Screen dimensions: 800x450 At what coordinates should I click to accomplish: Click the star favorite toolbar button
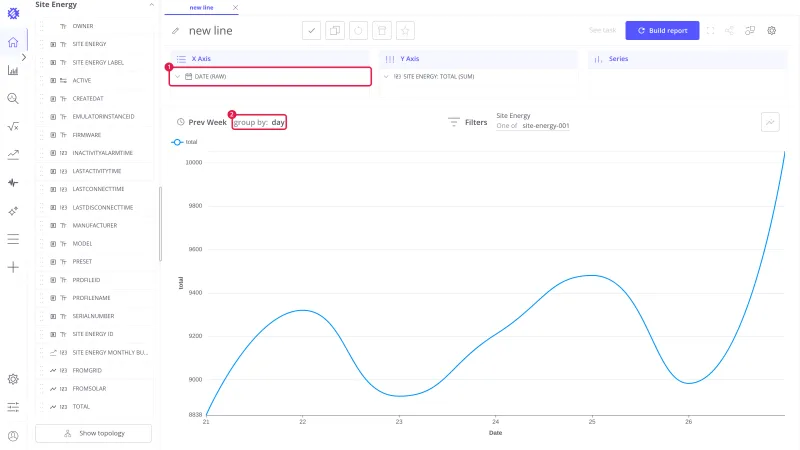(x=405, y=31)
